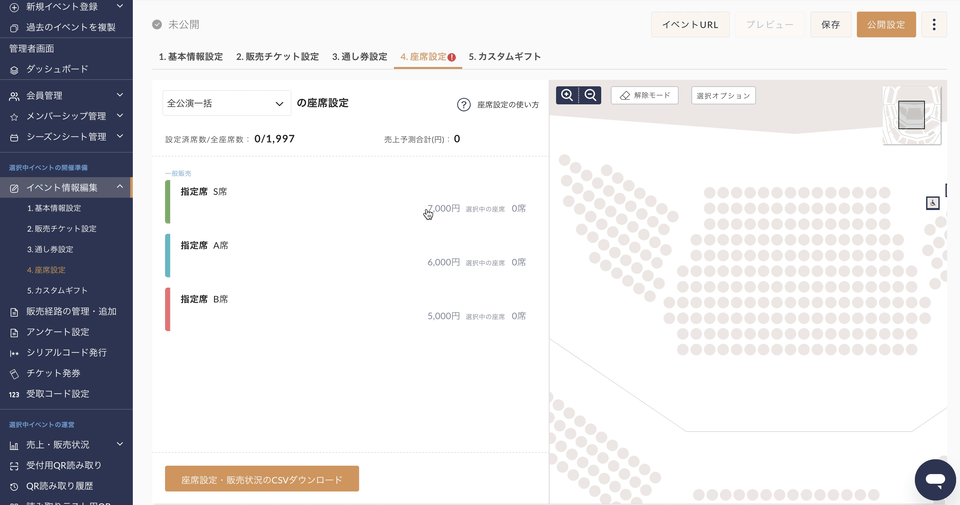
Task: Click the seat settings help question icon
Action: point(464,105)
